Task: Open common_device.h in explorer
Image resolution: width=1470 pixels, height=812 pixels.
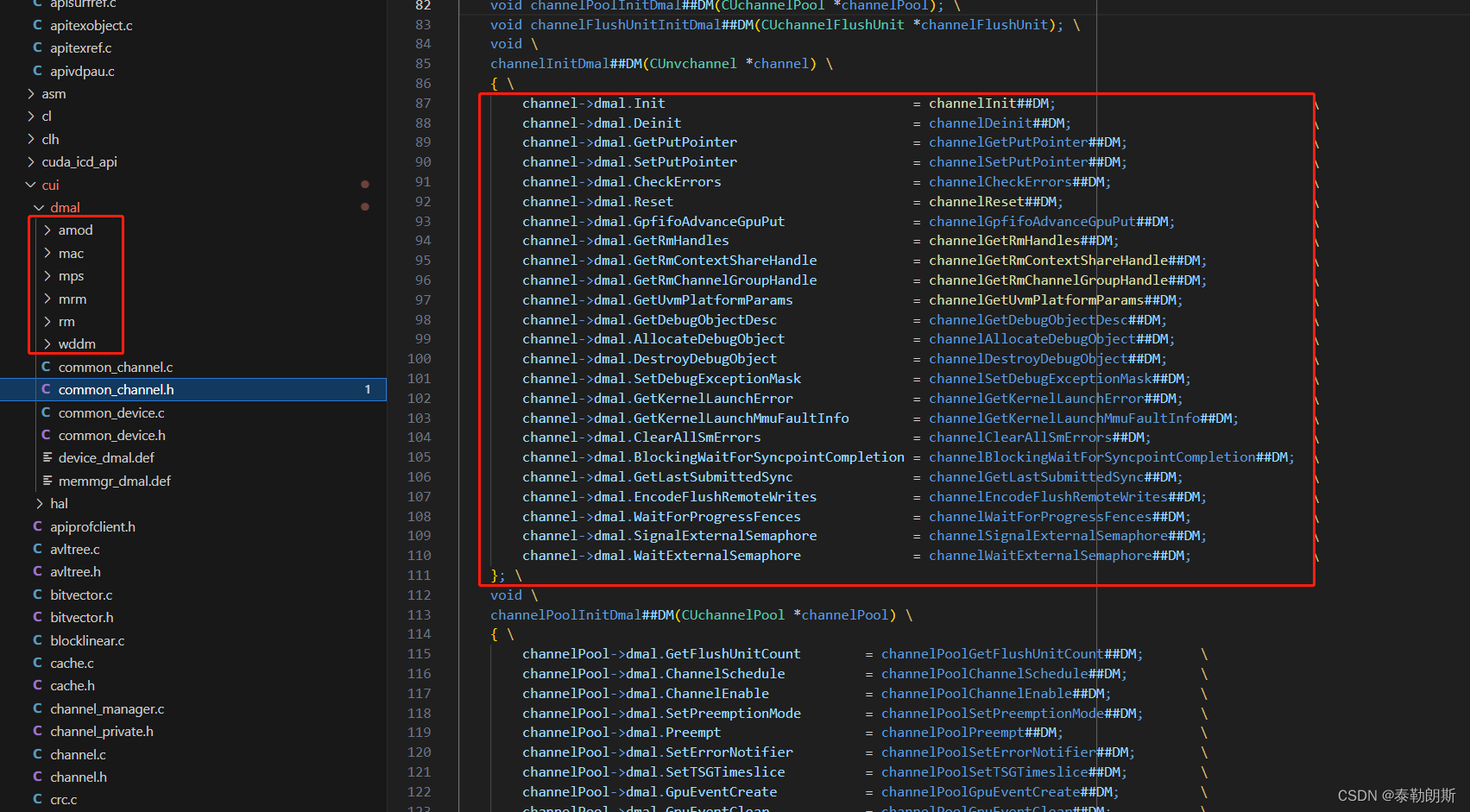Action: (112, 435)
